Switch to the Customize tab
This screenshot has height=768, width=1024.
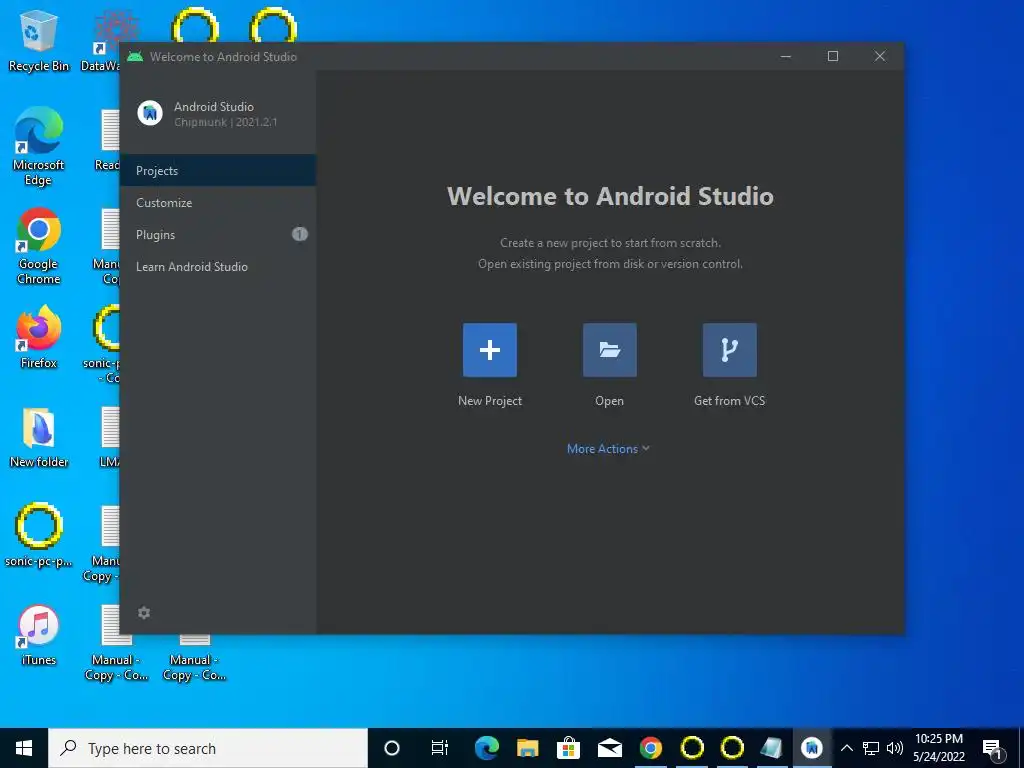point(218,202)
